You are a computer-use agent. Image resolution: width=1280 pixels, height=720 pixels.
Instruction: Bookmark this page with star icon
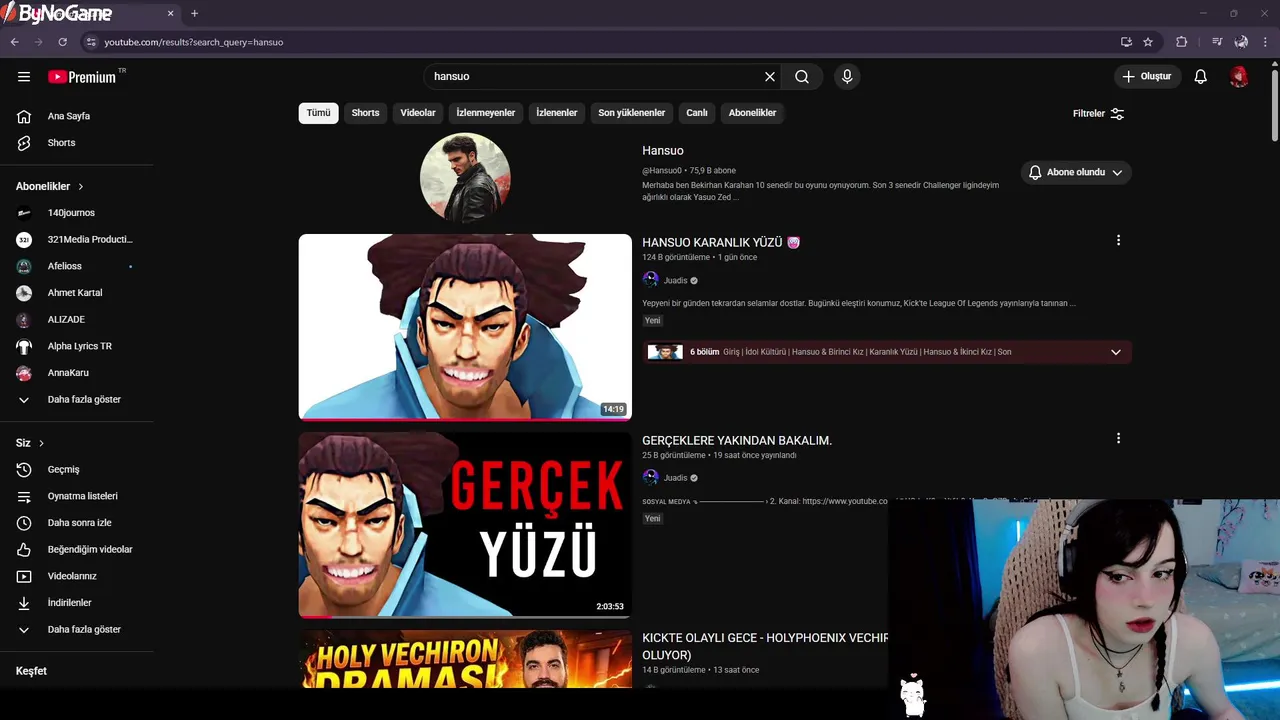1148,42
